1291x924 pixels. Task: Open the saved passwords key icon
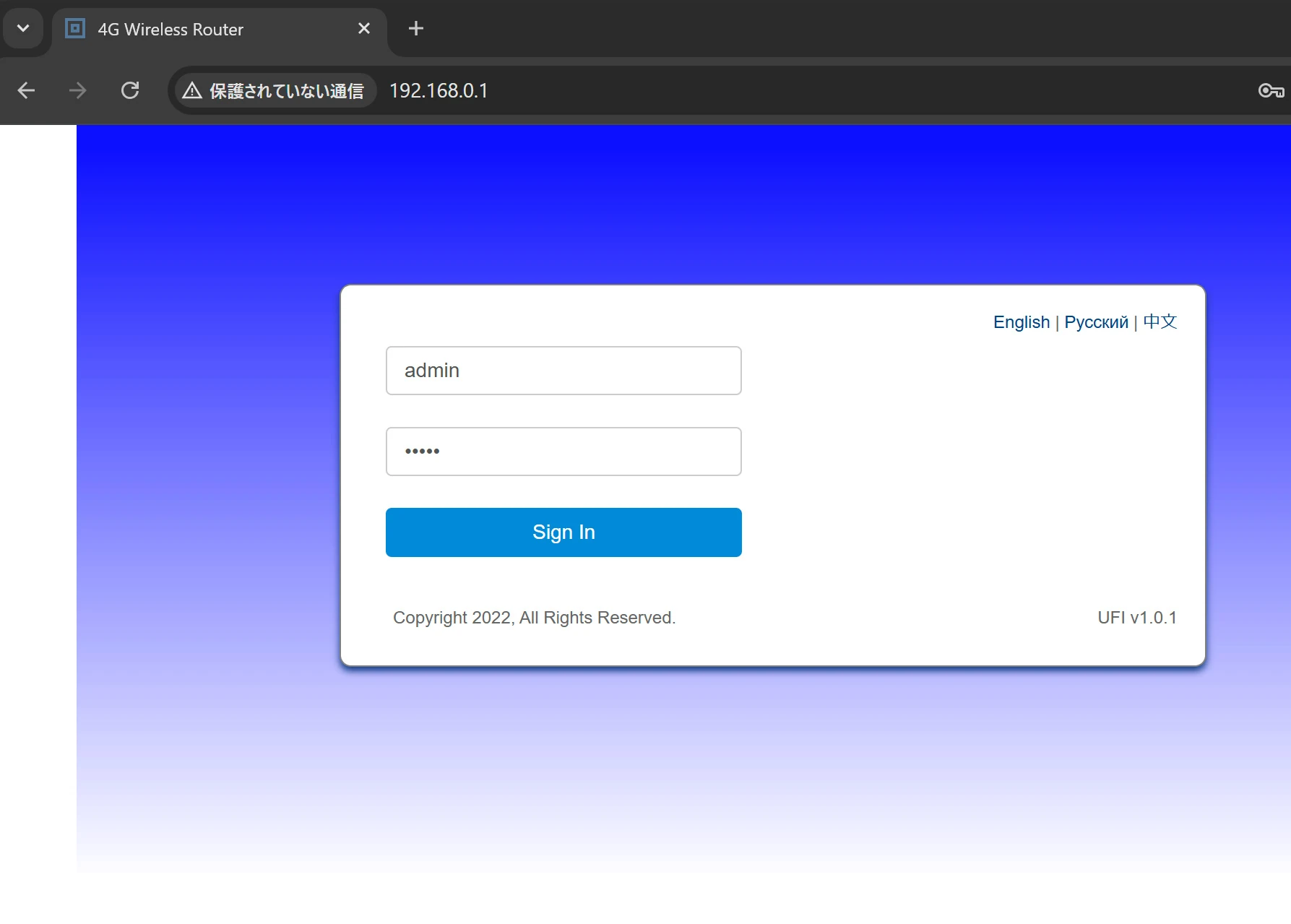1271,90
